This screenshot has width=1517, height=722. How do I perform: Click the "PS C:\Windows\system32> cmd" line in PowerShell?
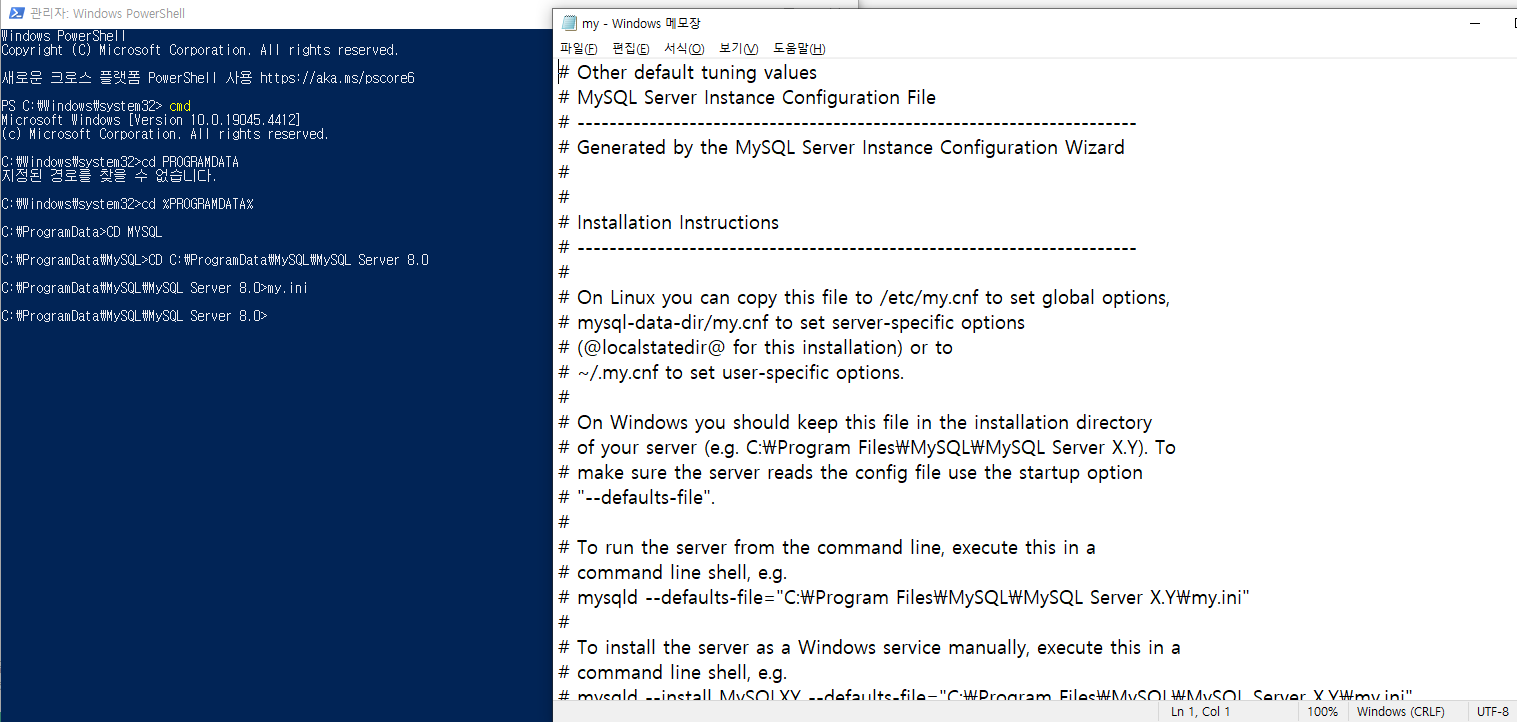[96, 105]
